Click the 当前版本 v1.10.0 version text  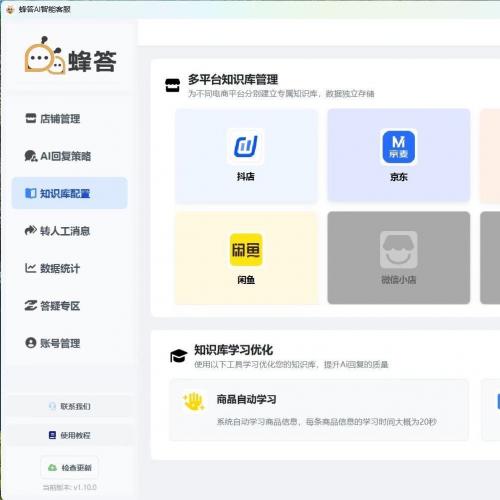[70, 487]
